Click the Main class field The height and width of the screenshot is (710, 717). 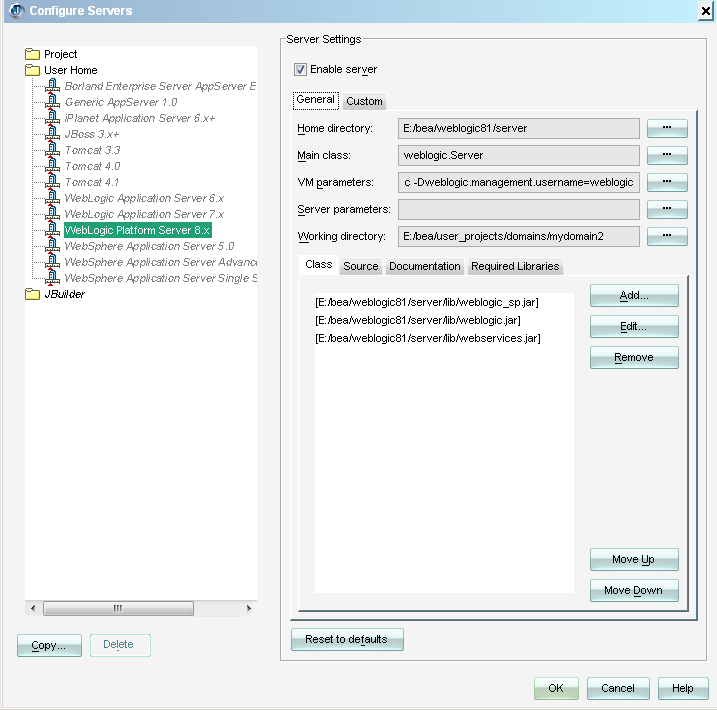click(x=519, y=155)
